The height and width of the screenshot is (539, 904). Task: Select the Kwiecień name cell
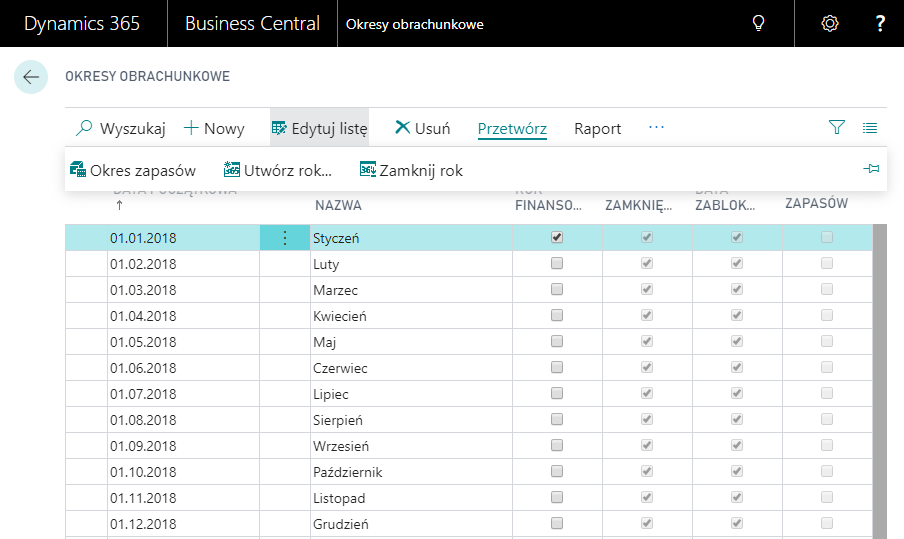[411, 315]
